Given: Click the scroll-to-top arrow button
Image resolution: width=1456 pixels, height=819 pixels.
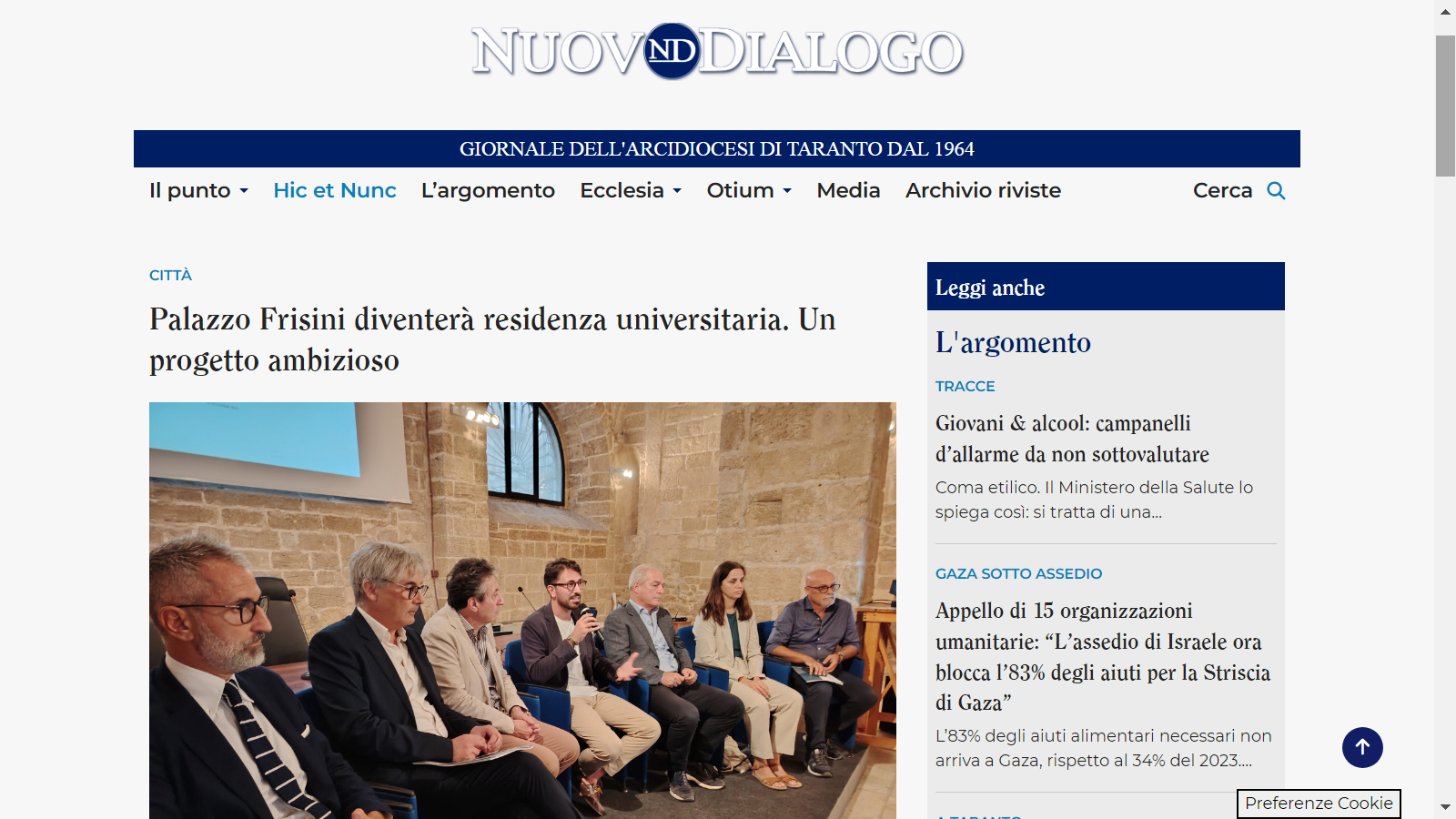Looking at the screenshot, I should pyautogui.click(x=1362, y=747).
